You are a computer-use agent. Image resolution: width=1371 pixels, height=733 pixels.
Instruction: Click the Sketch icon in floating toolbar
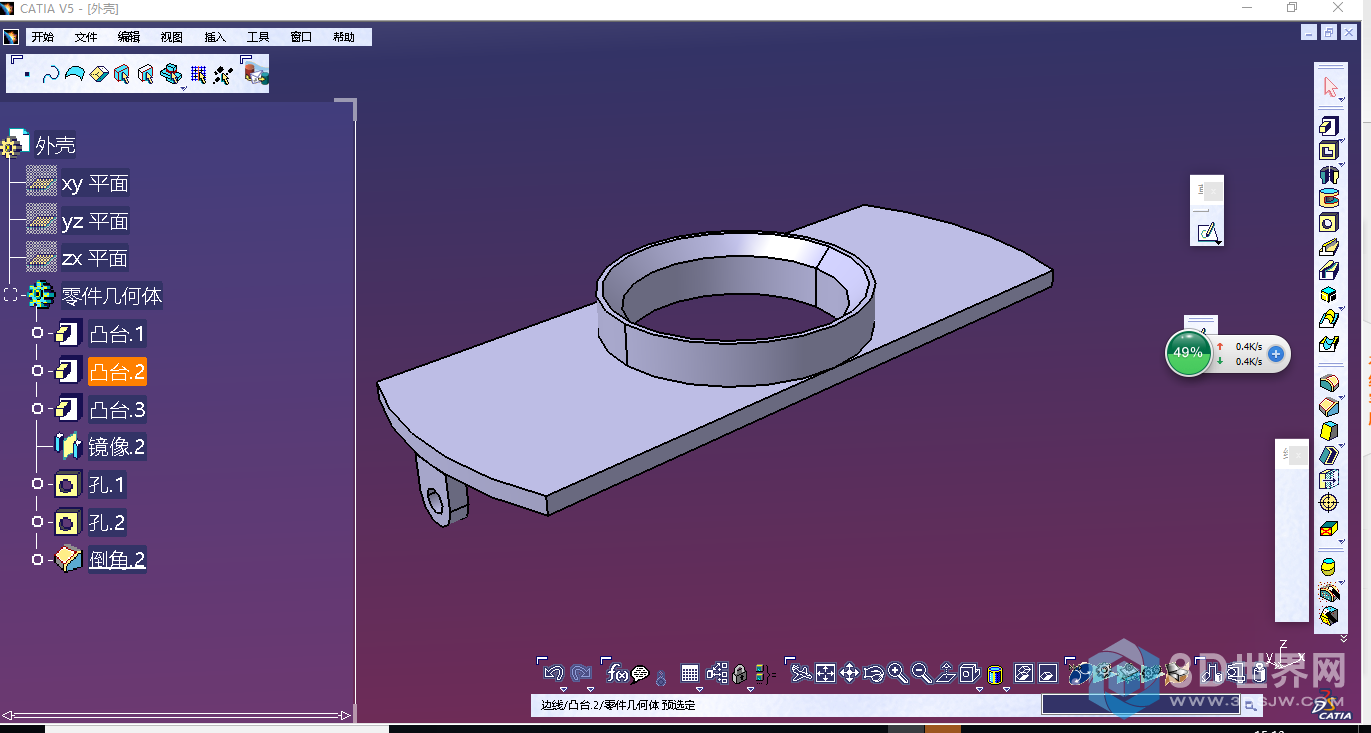[x=1208, y=233]
